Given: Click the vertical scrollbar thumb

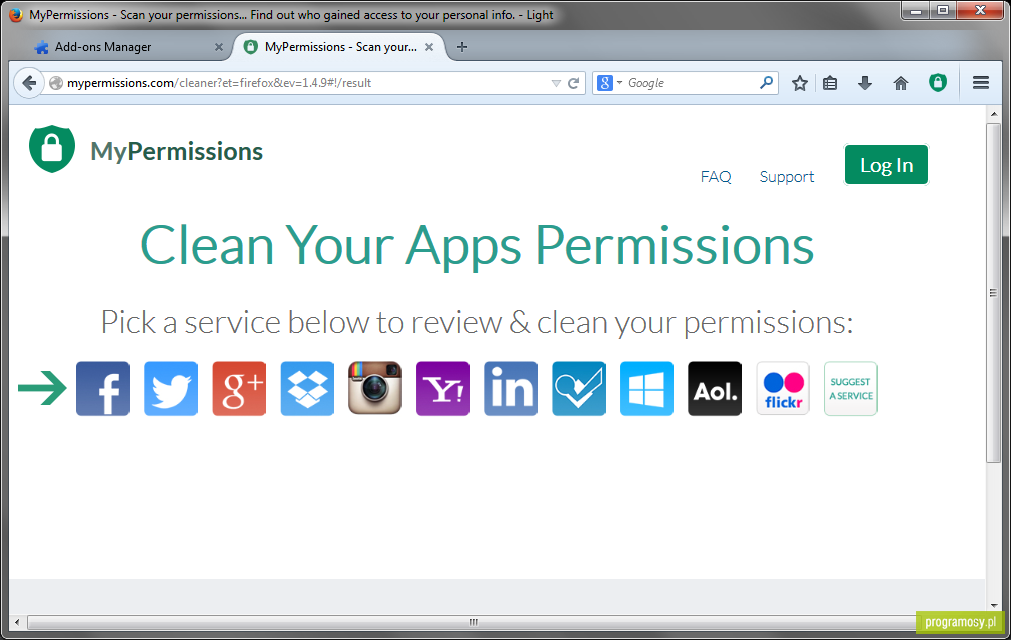Looking at the screenshot, I should click(993, 293).
